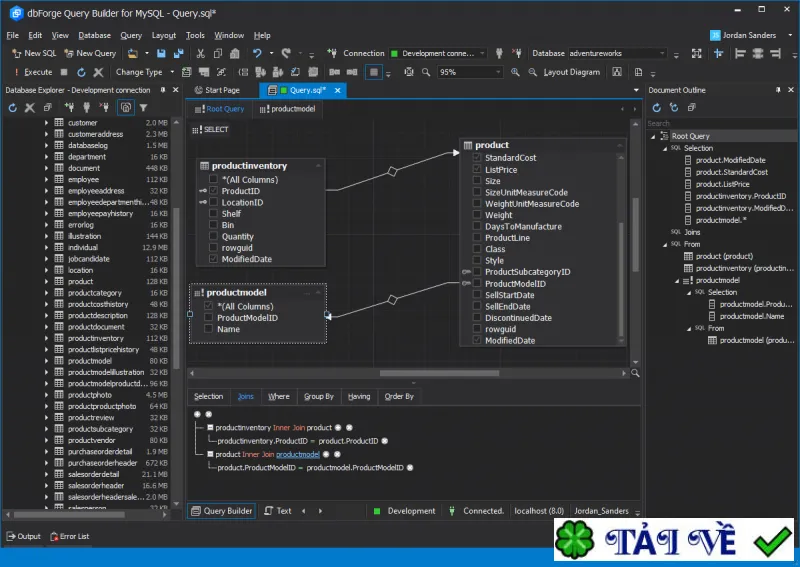Refresh the Database Explorer tree
The width and height of the screenshot is (800, 567).
[x=13, y=108]
